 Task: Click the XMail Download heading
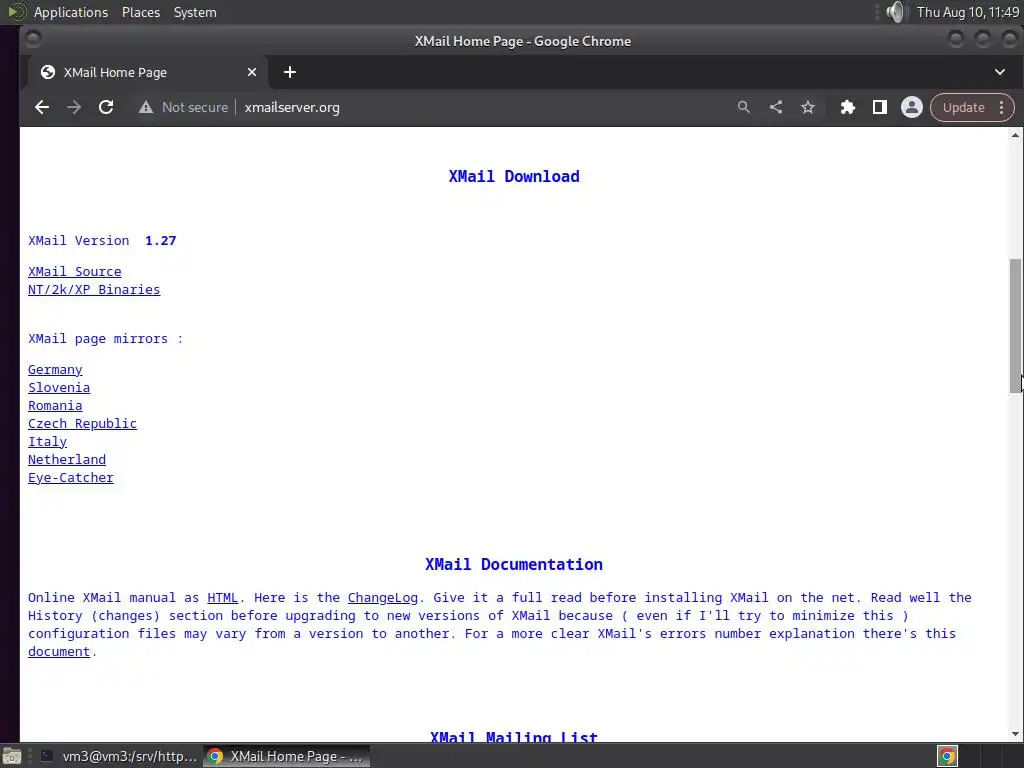tap(514, 176)
